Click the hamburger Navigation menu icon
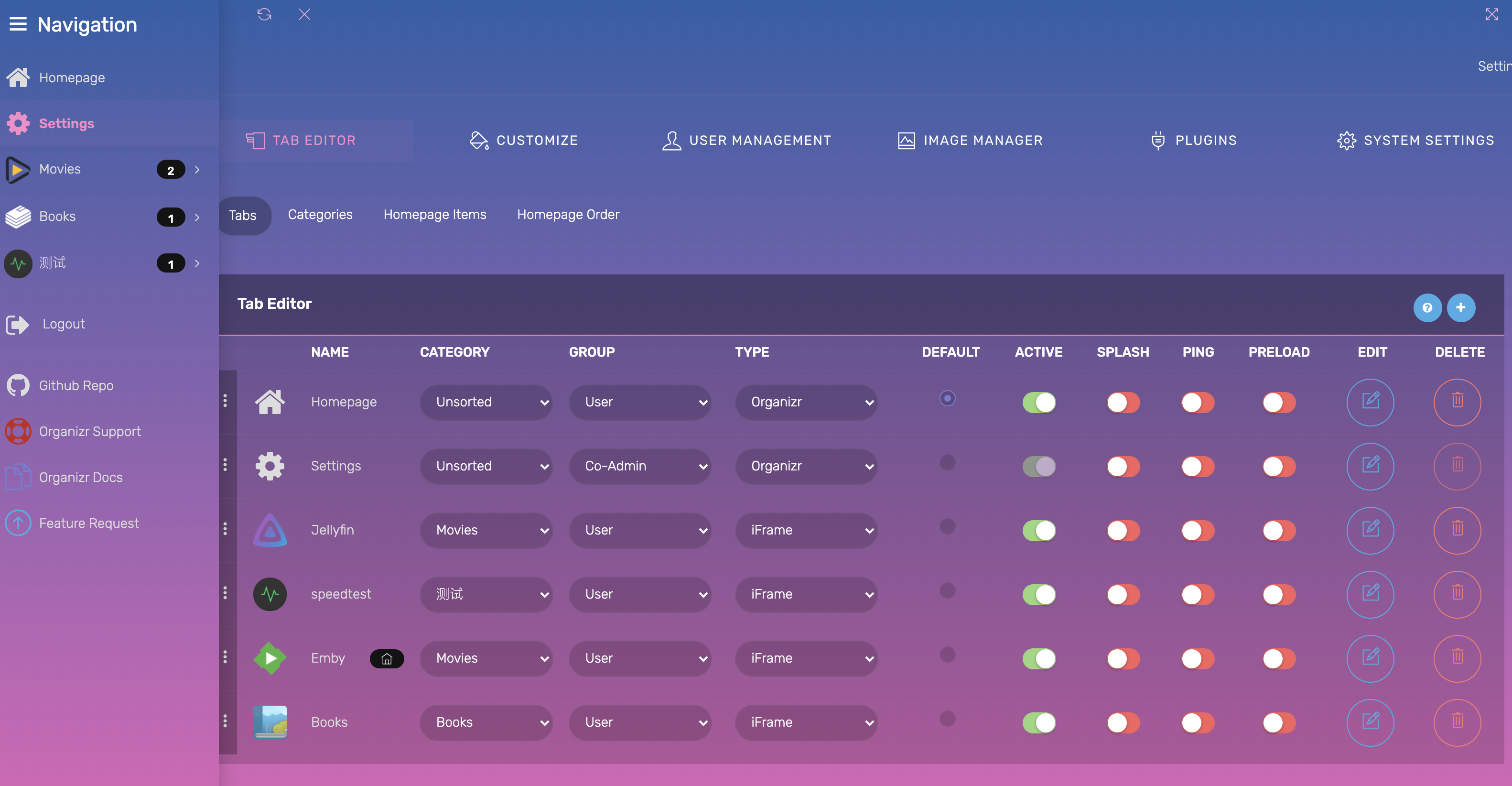 (18, 24)
